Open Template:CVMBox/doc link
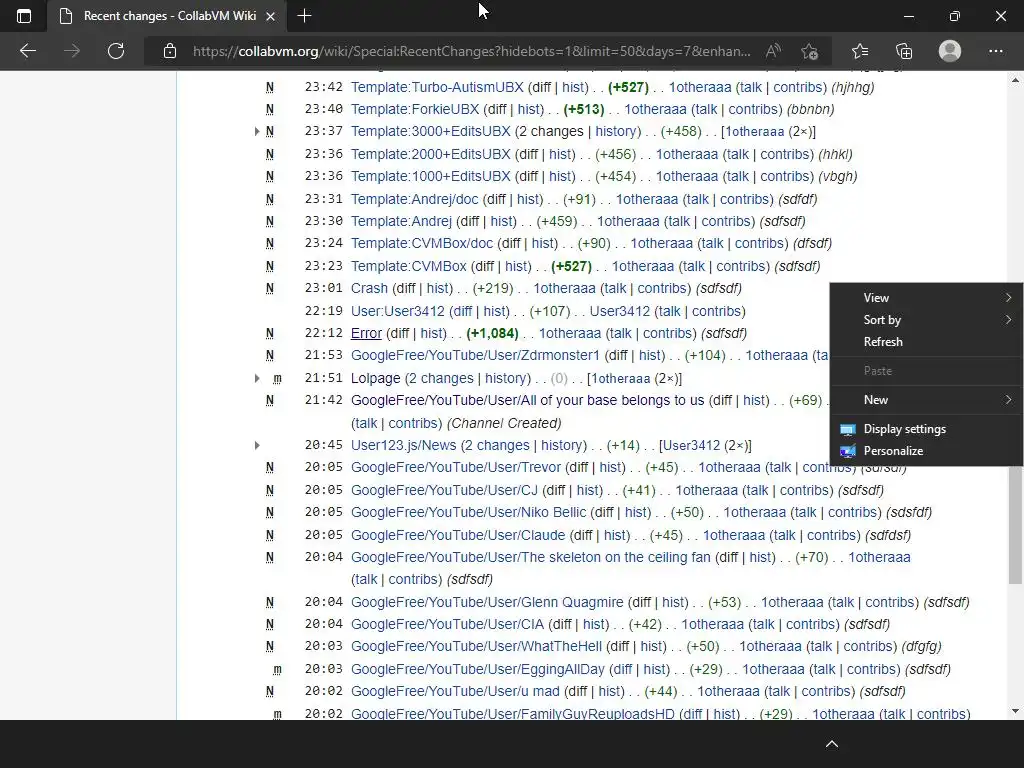The width and height of the screenshot is (1024, 768). [422, 244]
